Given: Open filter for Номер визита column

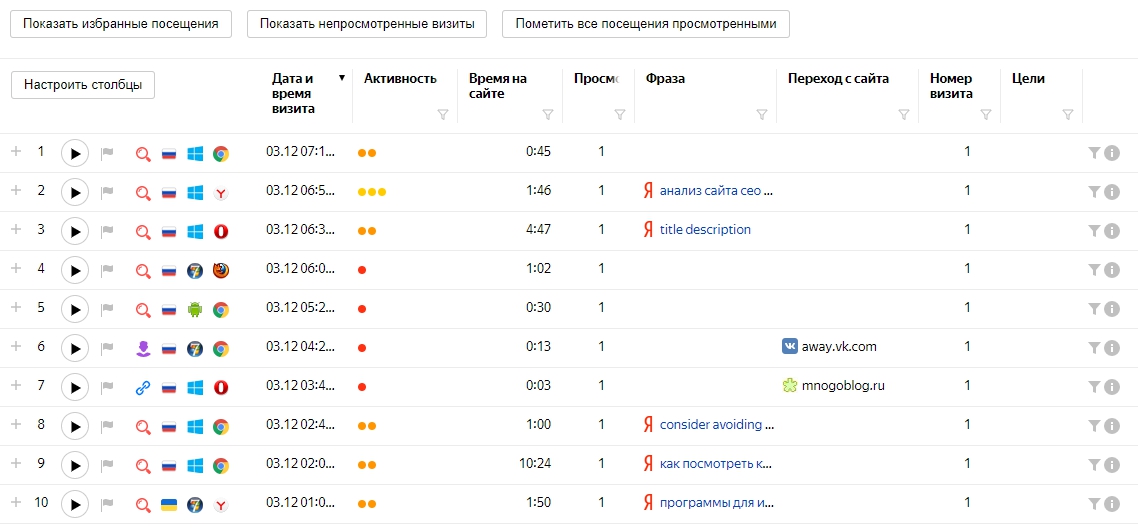Looking at the screenshot, I should pos(986,115).
